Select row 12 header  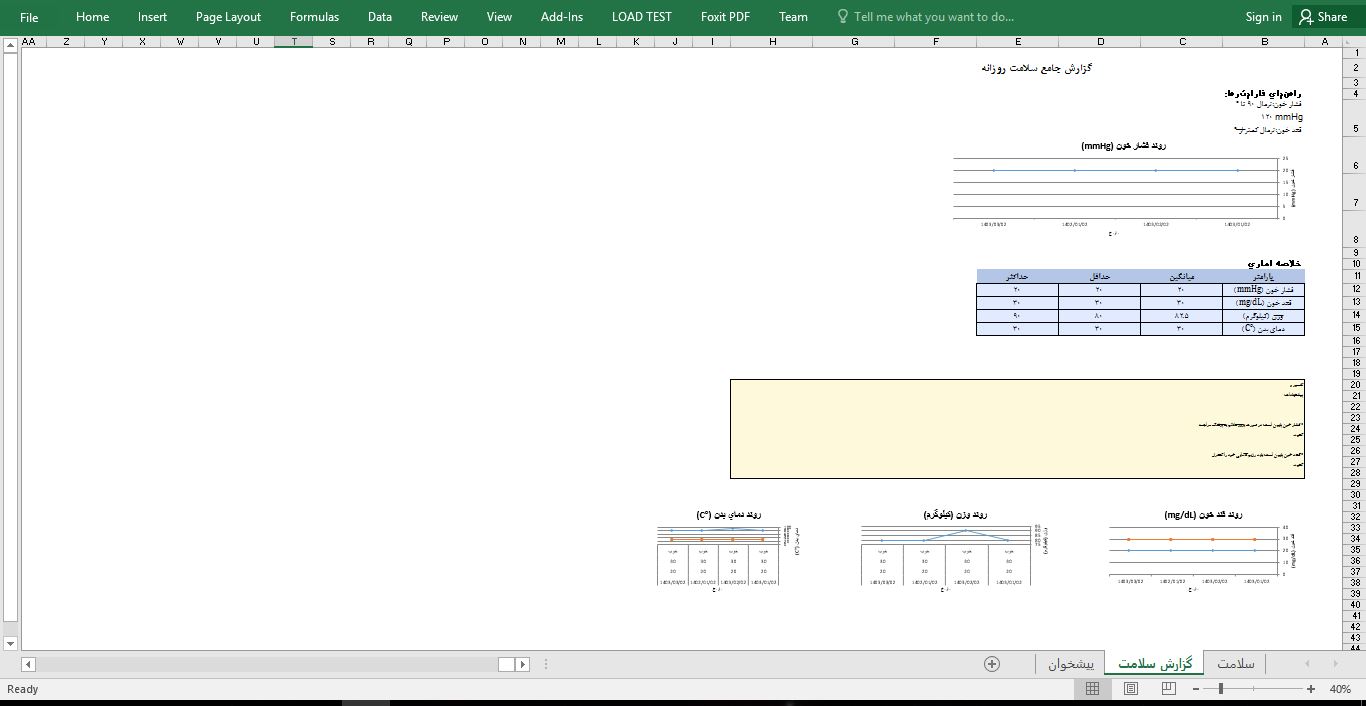(1356, 289)
